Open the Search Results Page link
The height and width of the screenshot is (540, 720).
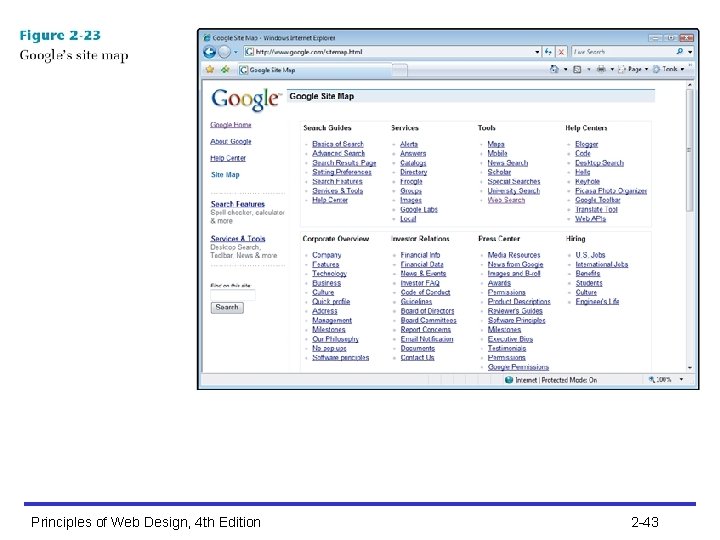(344, 163)
